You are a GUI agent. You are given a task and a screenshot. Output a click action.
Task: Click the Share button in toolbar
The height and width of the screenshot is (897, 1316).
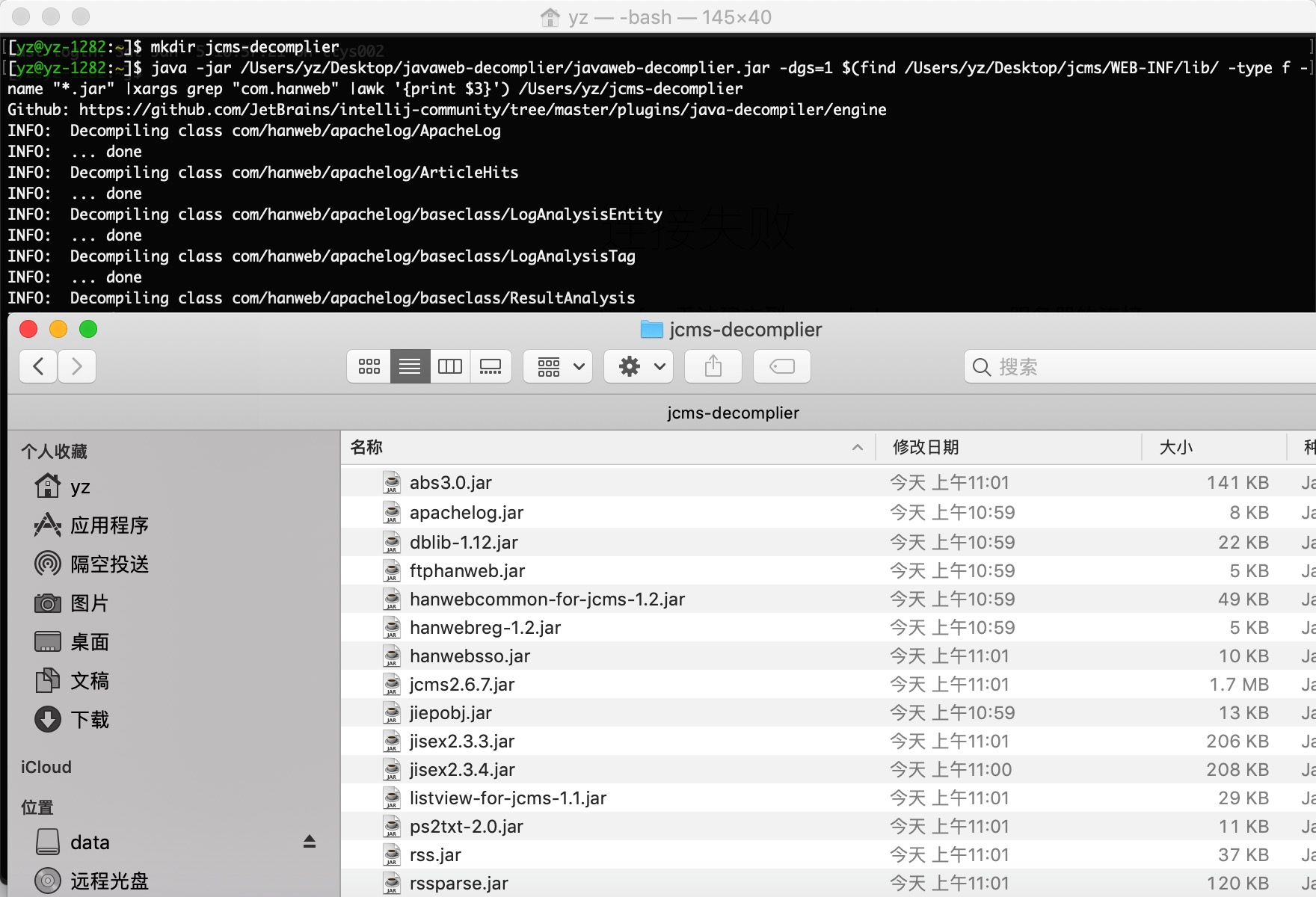click(x=713, y=366)
